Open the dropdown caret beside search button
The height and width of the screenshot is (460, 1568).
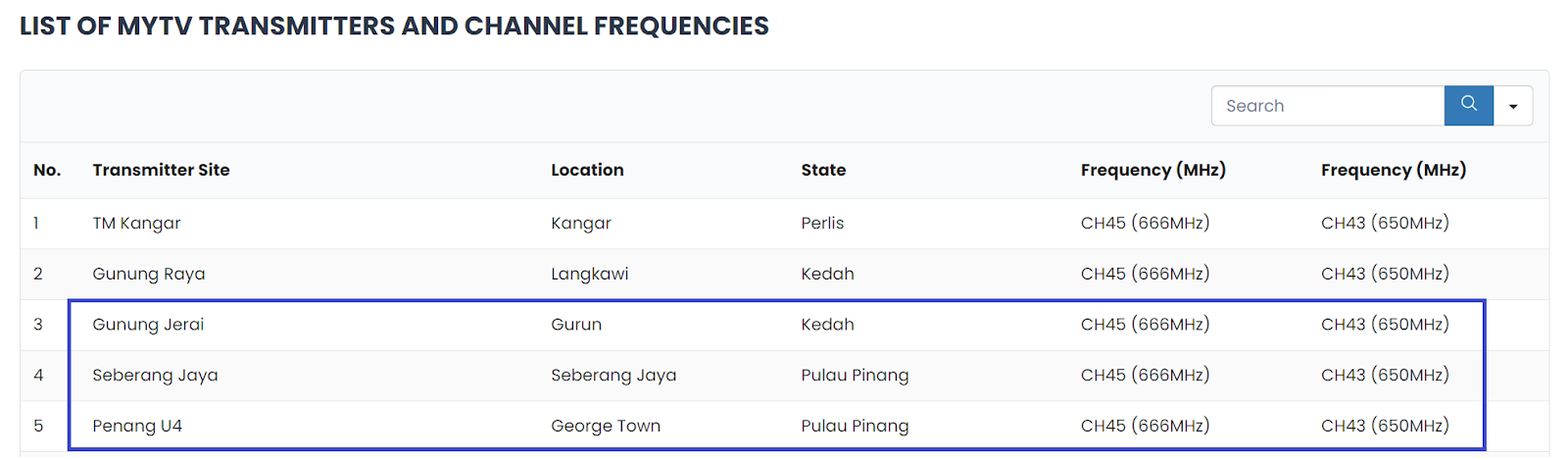point(1513,106)
